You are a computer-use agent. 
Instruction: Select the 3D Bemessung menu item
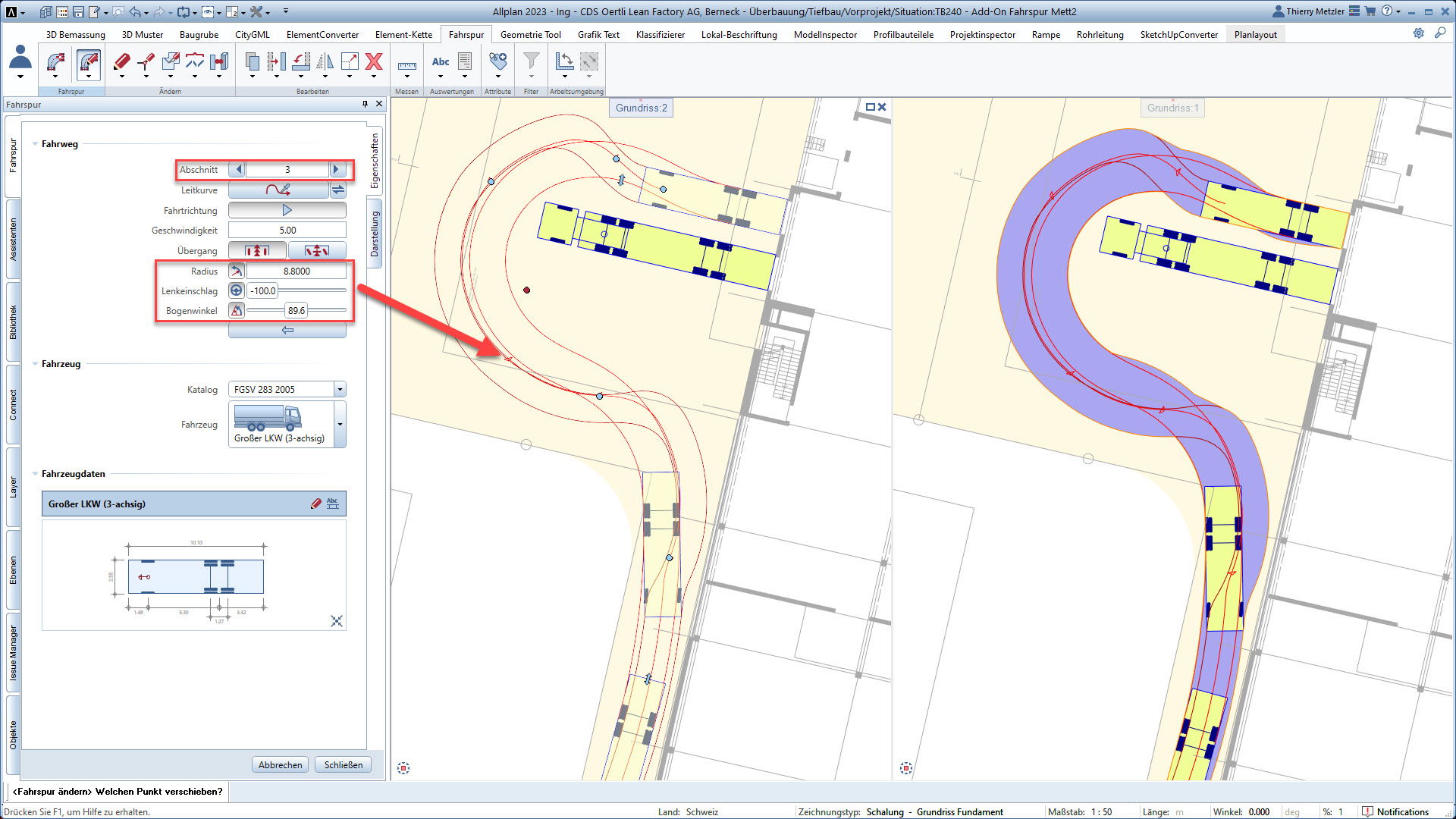(75, 33)
